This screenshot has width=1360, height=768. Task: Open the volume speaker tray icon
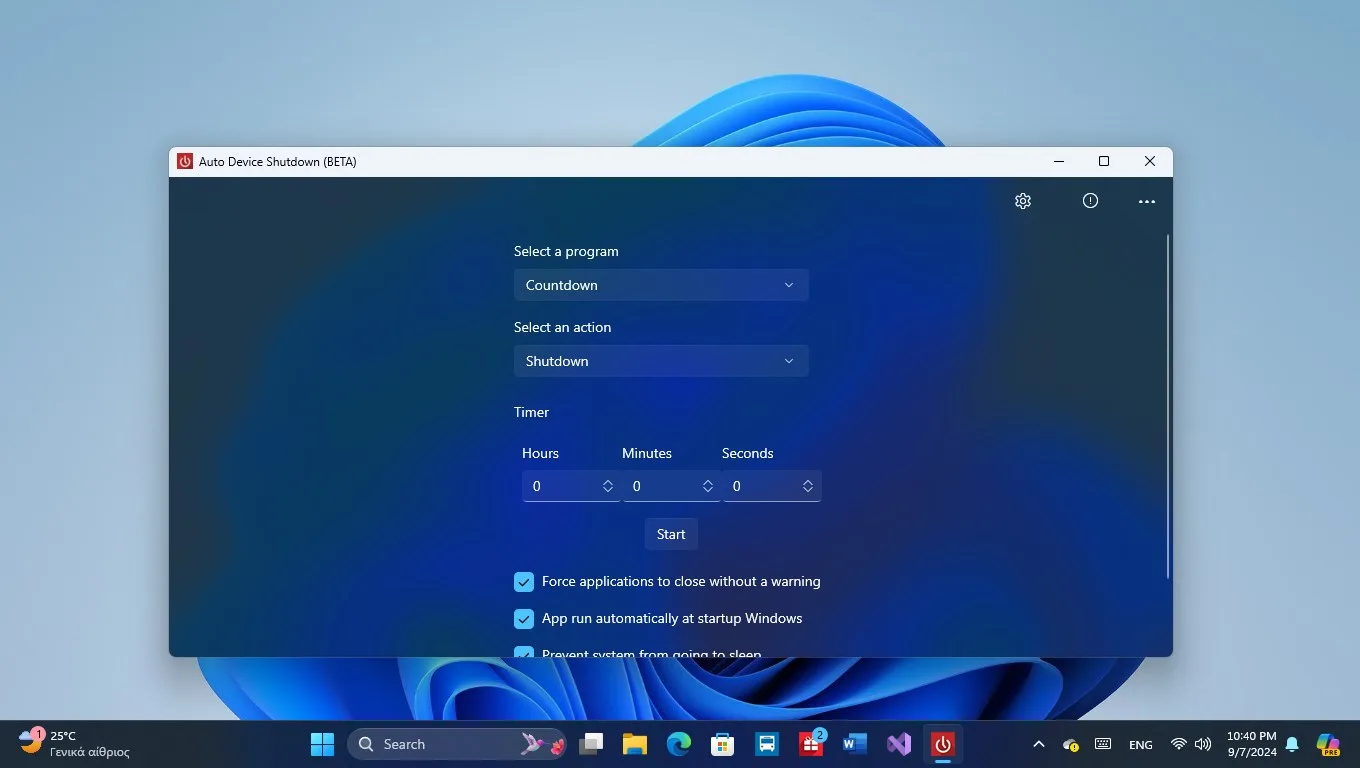click(x=1203, y=744)
